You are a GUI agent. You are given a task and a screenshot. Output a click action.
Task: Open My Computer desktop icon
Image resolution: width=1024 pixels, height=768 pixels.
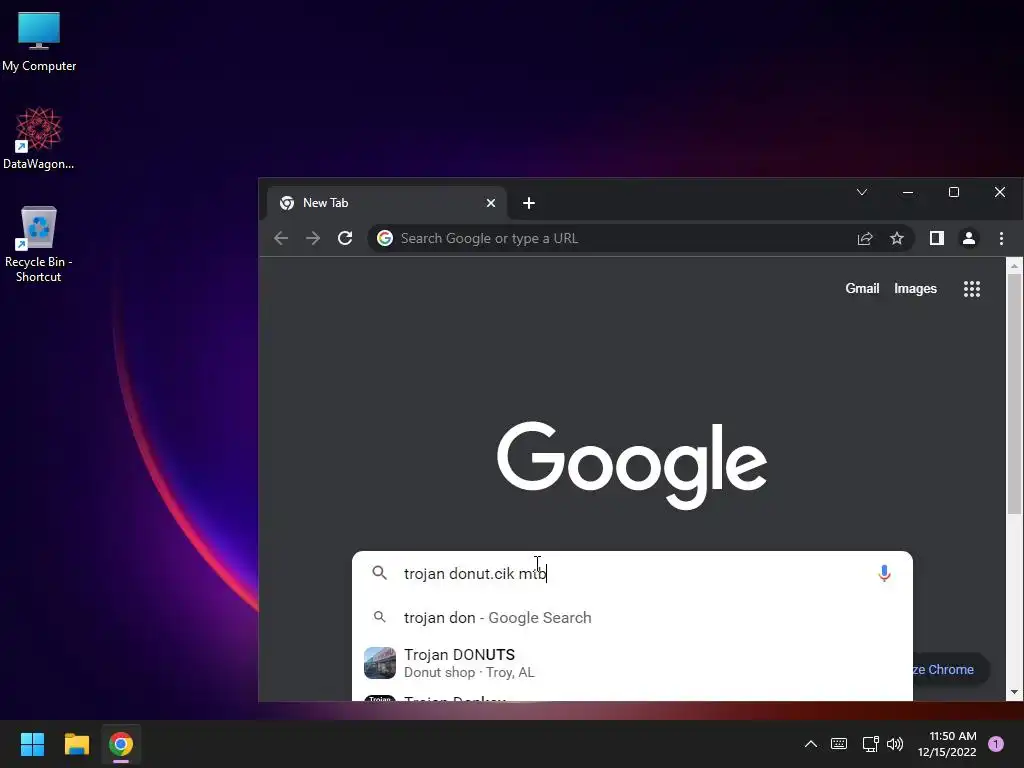[39, 42]
